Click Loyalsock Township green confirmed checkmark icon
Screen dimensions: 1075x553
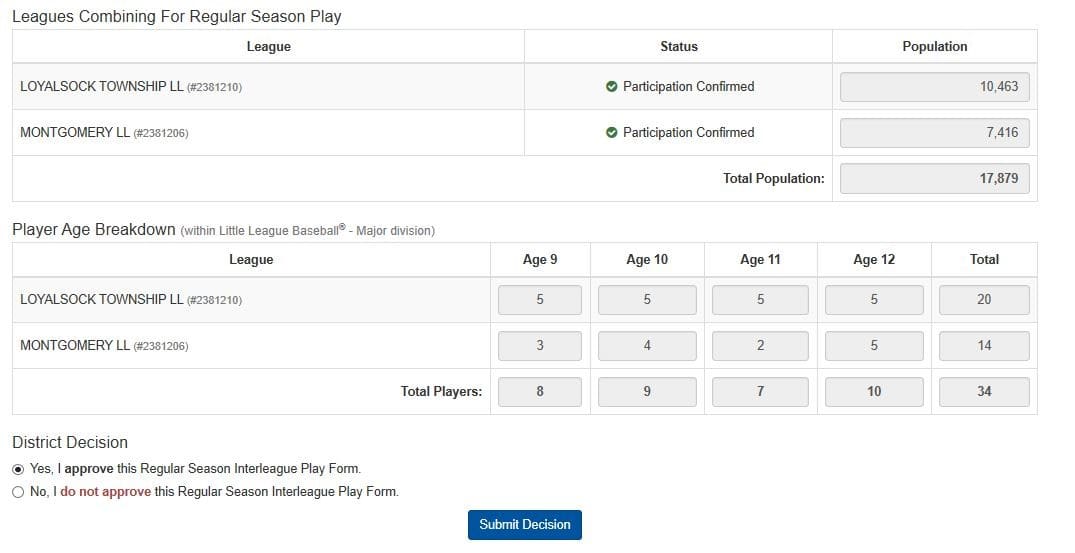(612, 86)
